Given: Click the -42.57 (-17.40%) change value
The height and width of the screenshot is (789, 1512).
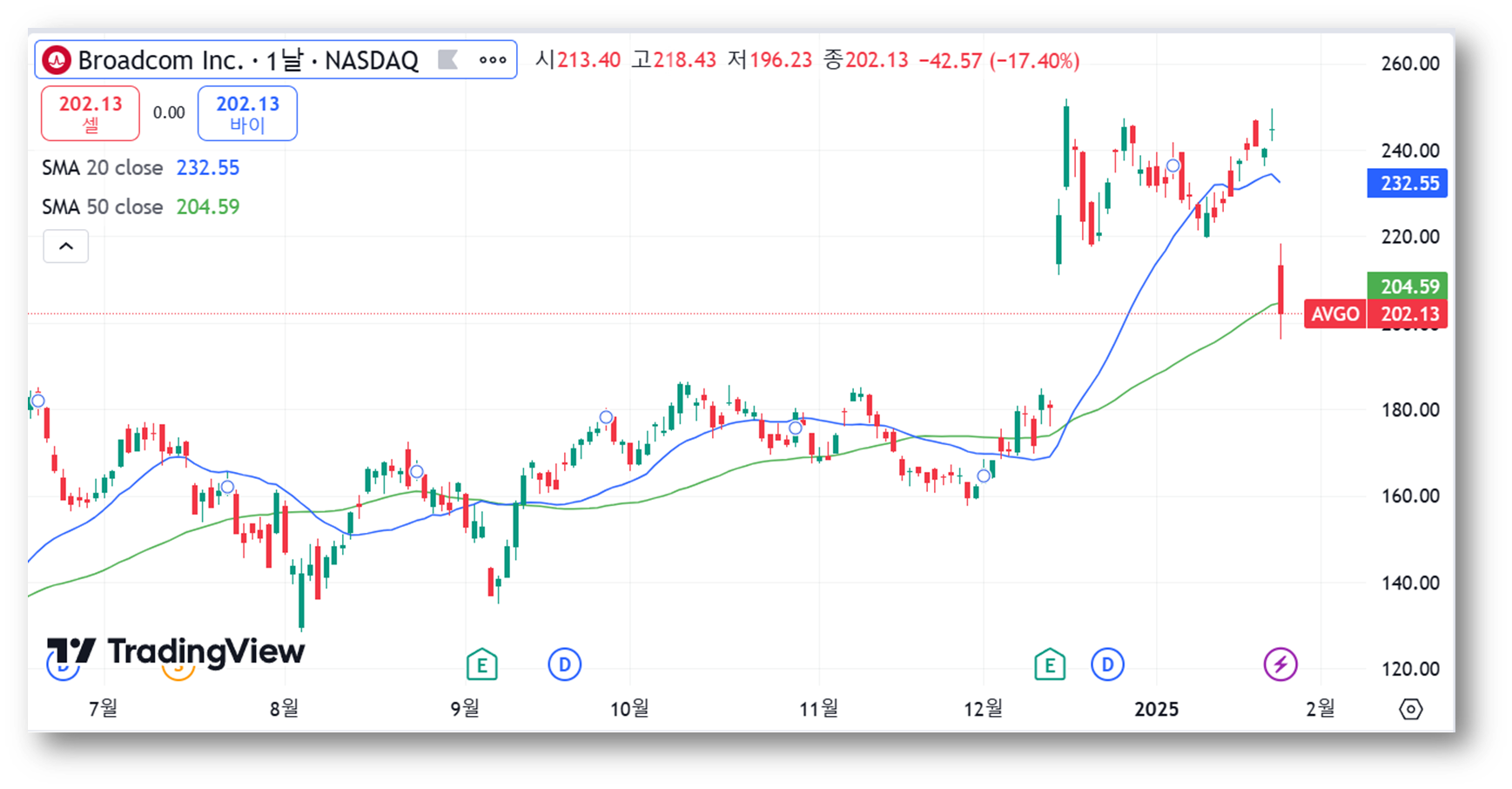Looking at the screenshot, I should click(999, 60).
